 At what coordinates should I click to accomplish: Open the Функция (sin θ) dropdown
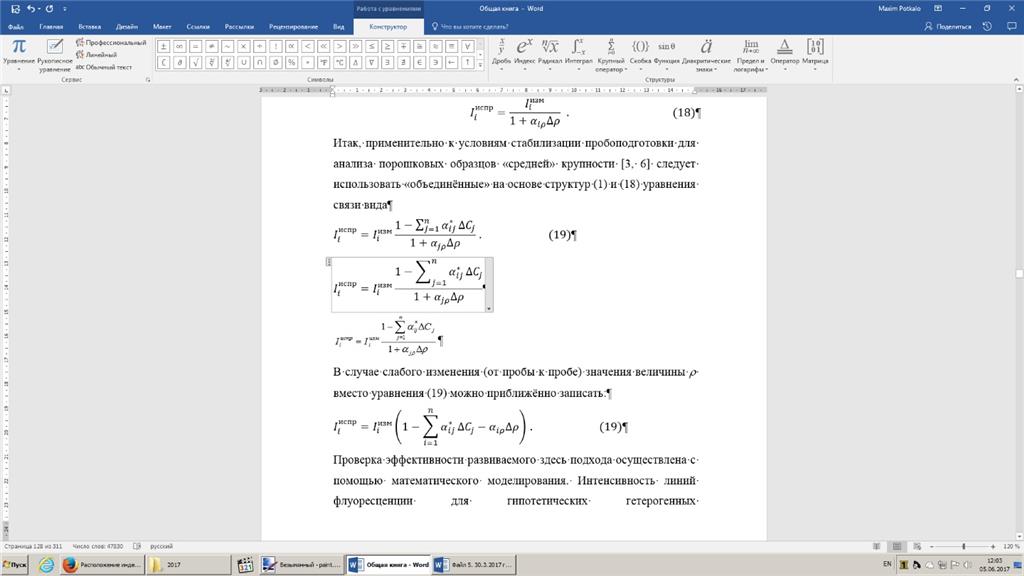[x=666, y=54]
